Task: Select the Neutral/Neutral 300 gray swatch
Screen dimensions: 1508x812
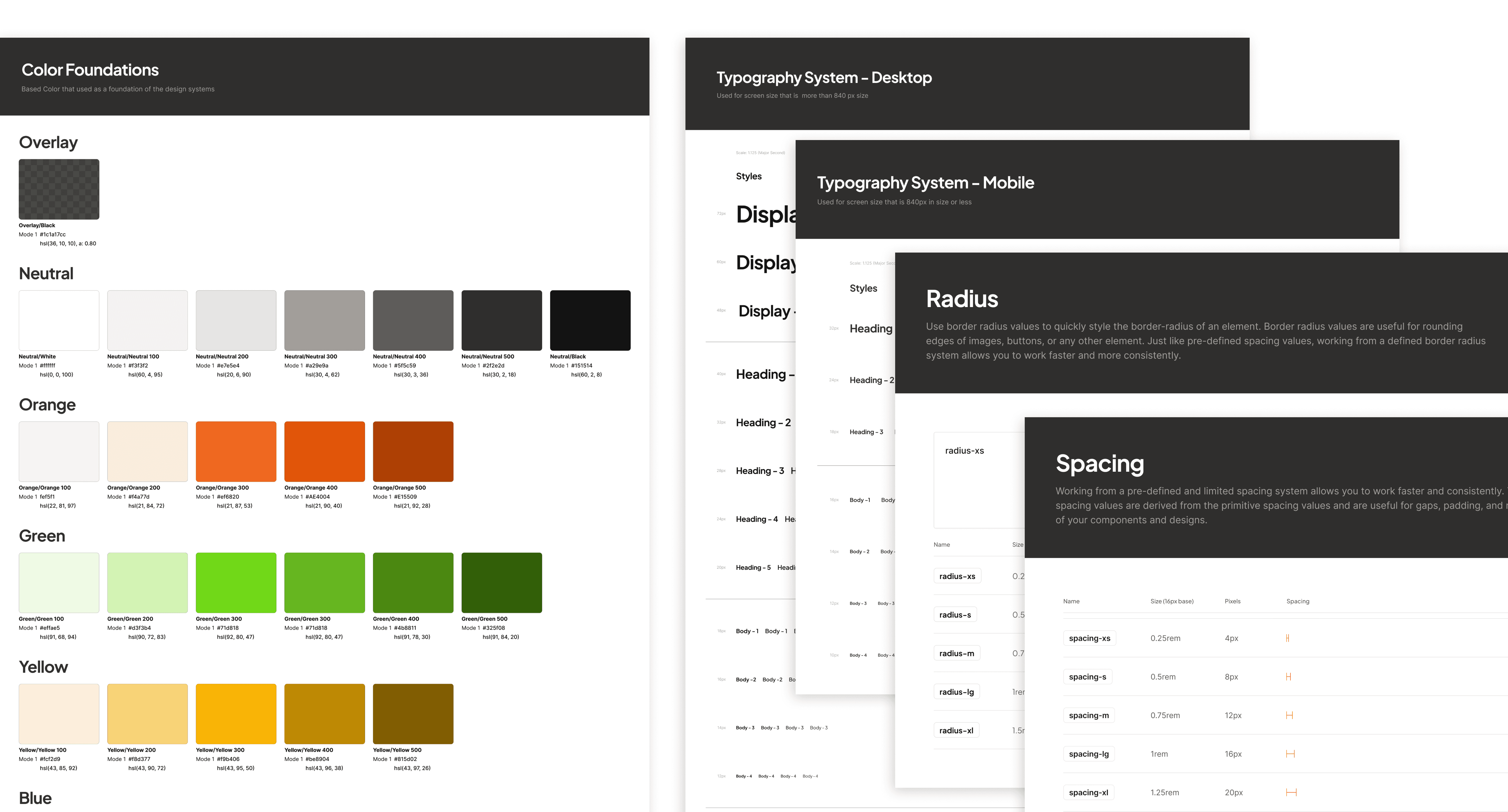Action: tap(324, 320)
